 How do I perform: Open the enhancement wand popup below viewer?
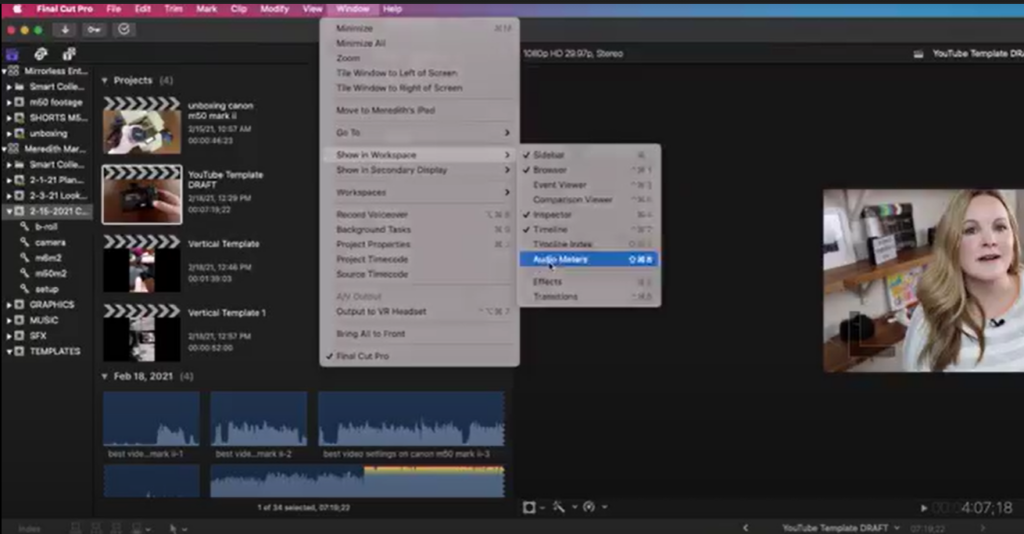point(565,507)
